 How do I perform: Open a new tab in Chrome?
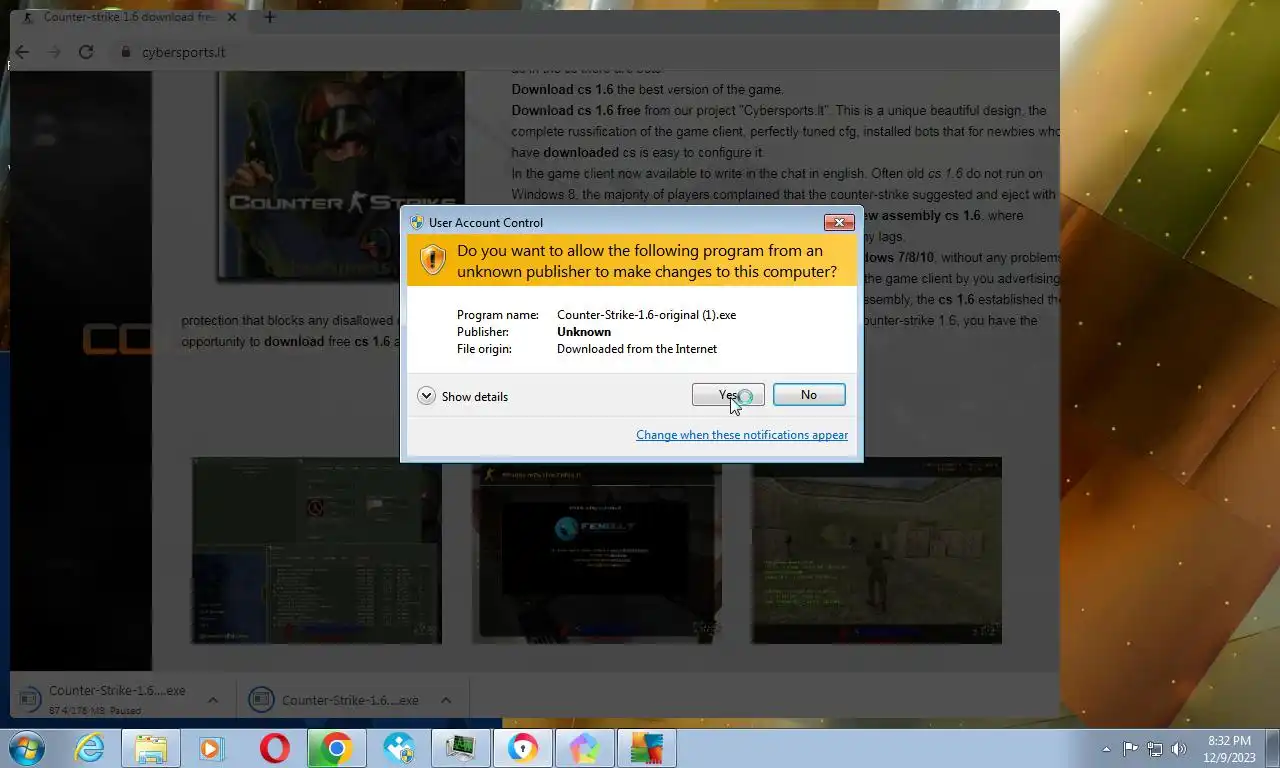click(x=269, y=17)
